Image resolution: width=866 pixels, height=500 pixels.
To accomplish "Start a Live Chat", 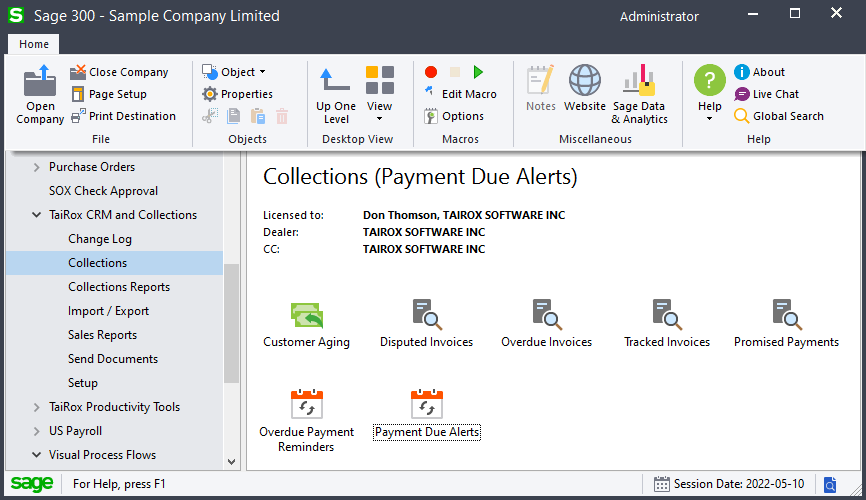I will pyautogui.click(x=767, y=94).
